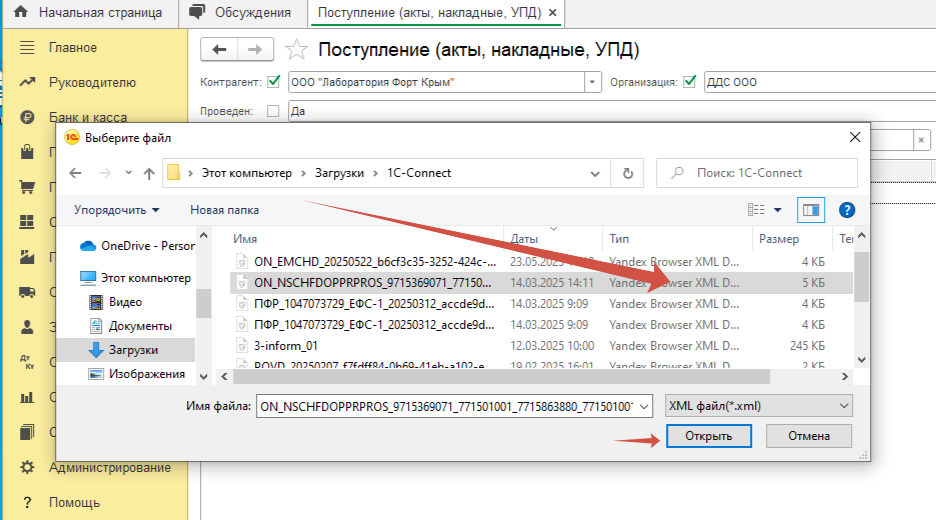The width and height of the screenshot is (936, 520).
Task: Enable the Проведен filter checkbox
Action: click(x=274, y=111)
